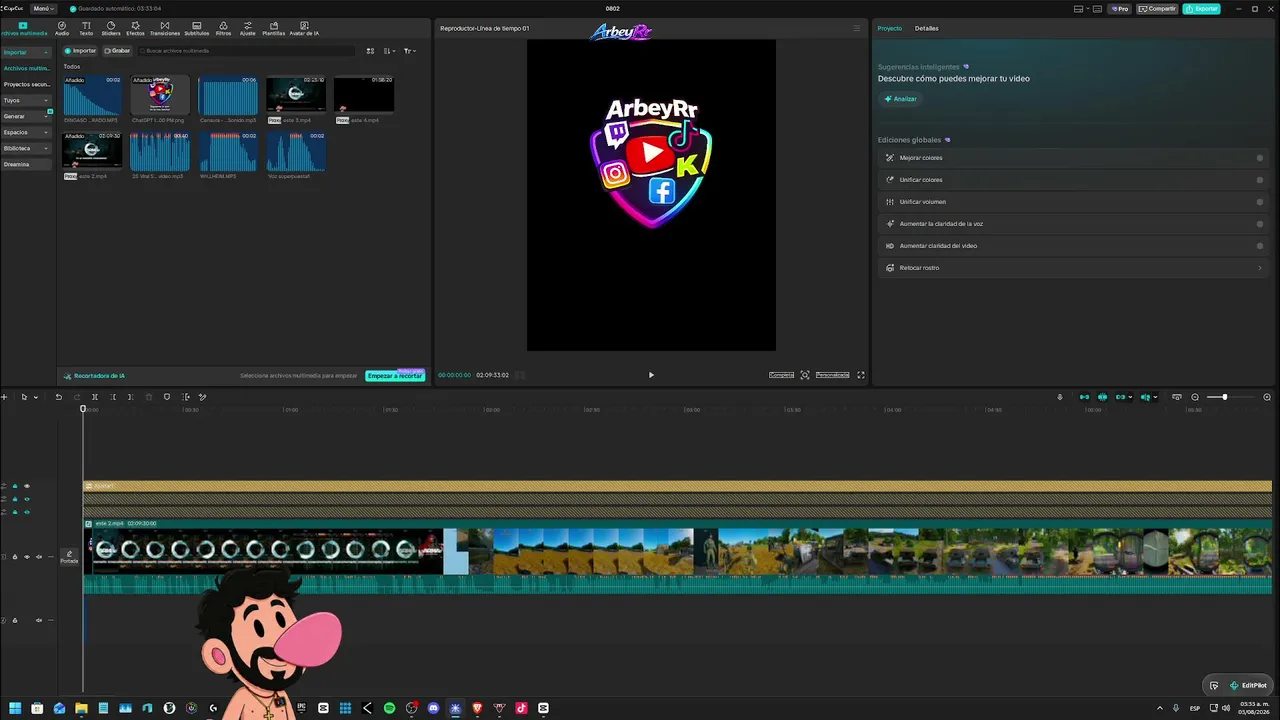Viewport: 1280px width, 720px height.
Task: Switch the media grid view icon
Action: click(x=370, y=51)
